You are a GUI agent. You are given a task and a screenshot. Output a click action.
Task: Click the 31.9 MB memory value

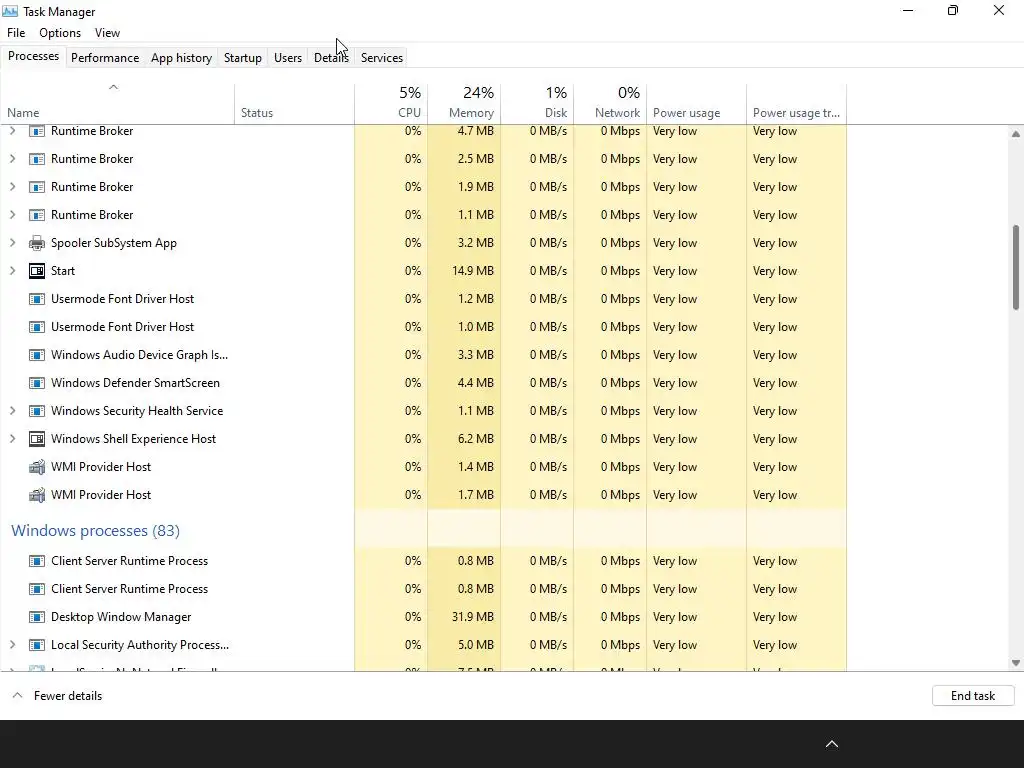[x=473, y=616]
